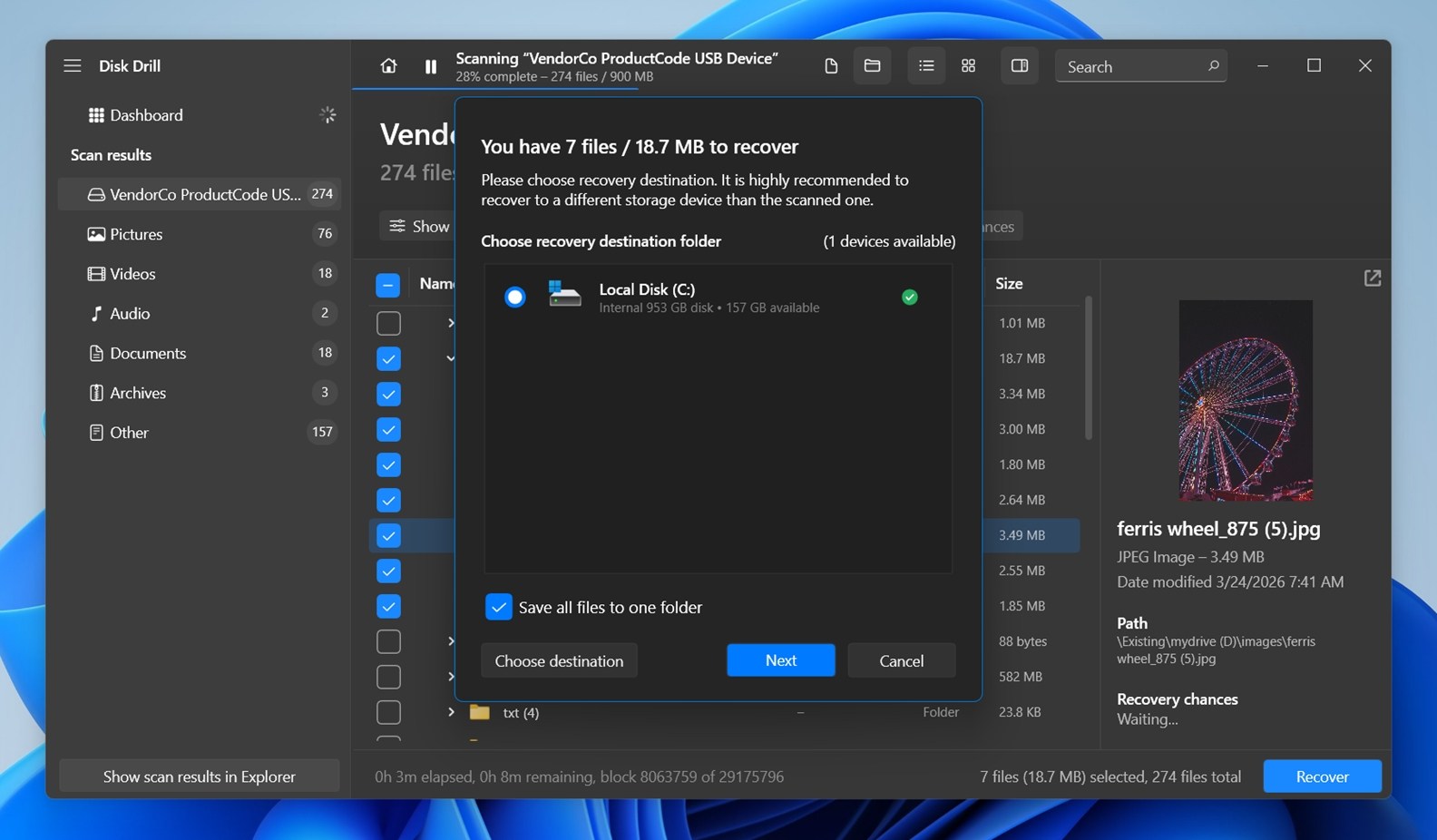Screen dimensions: 1437x840
Task: Click the 2.55 MB size cell
Action: 1022,571
